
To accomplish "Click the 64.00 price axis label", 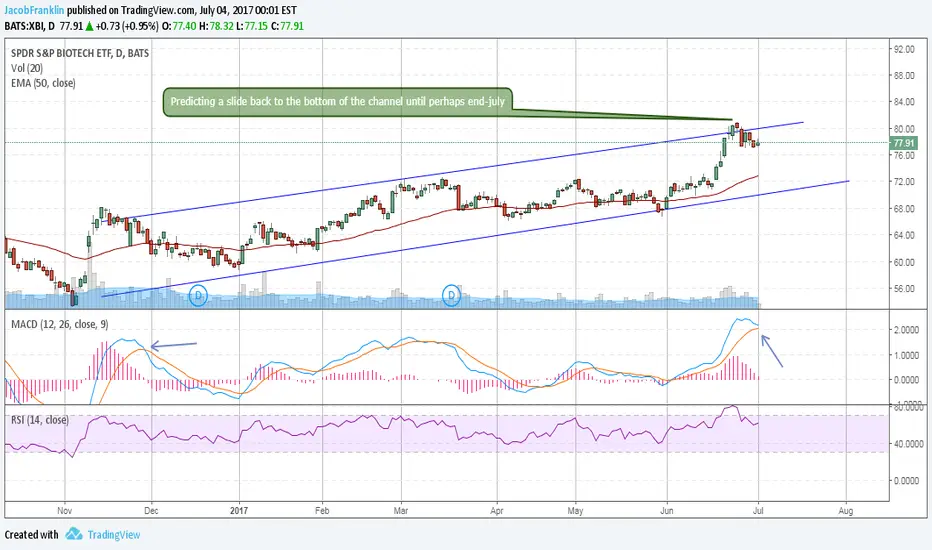I will pos(904,235).
